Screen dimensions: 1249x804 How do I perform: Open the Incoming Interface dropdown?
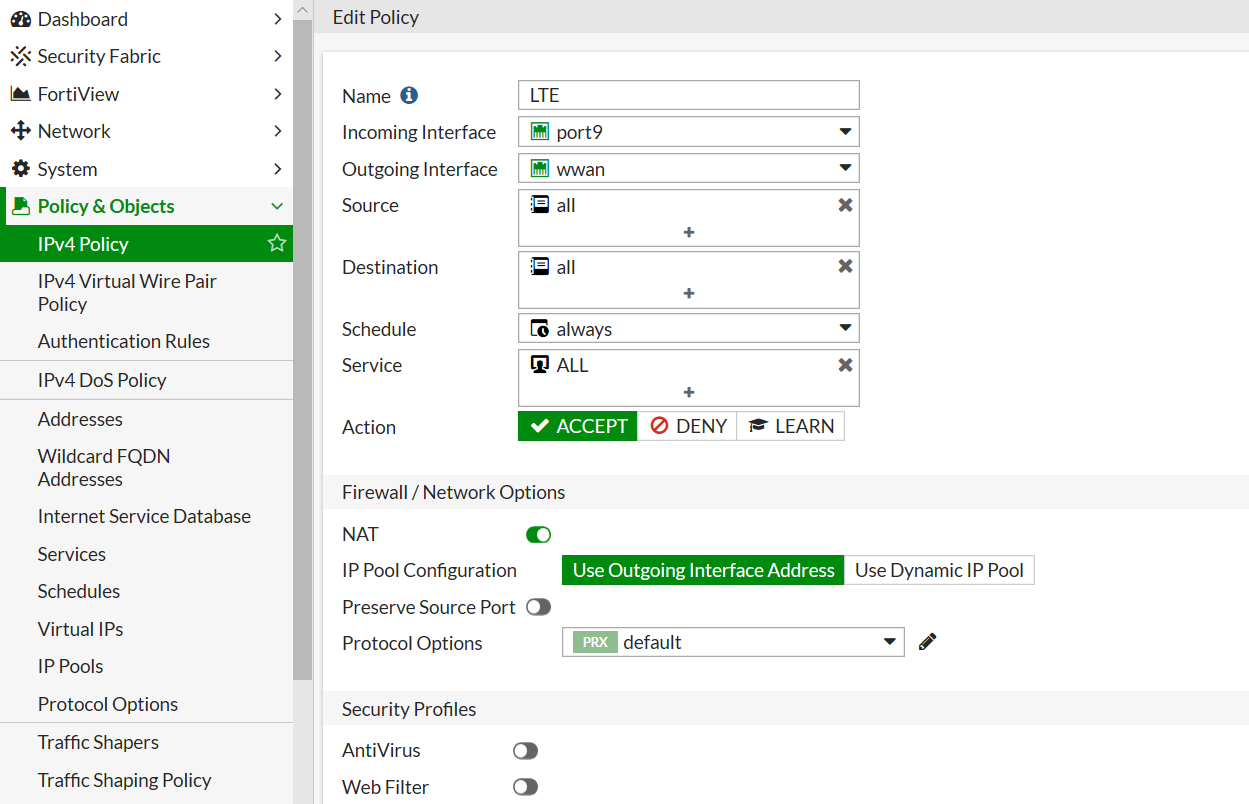coord(689,132)
